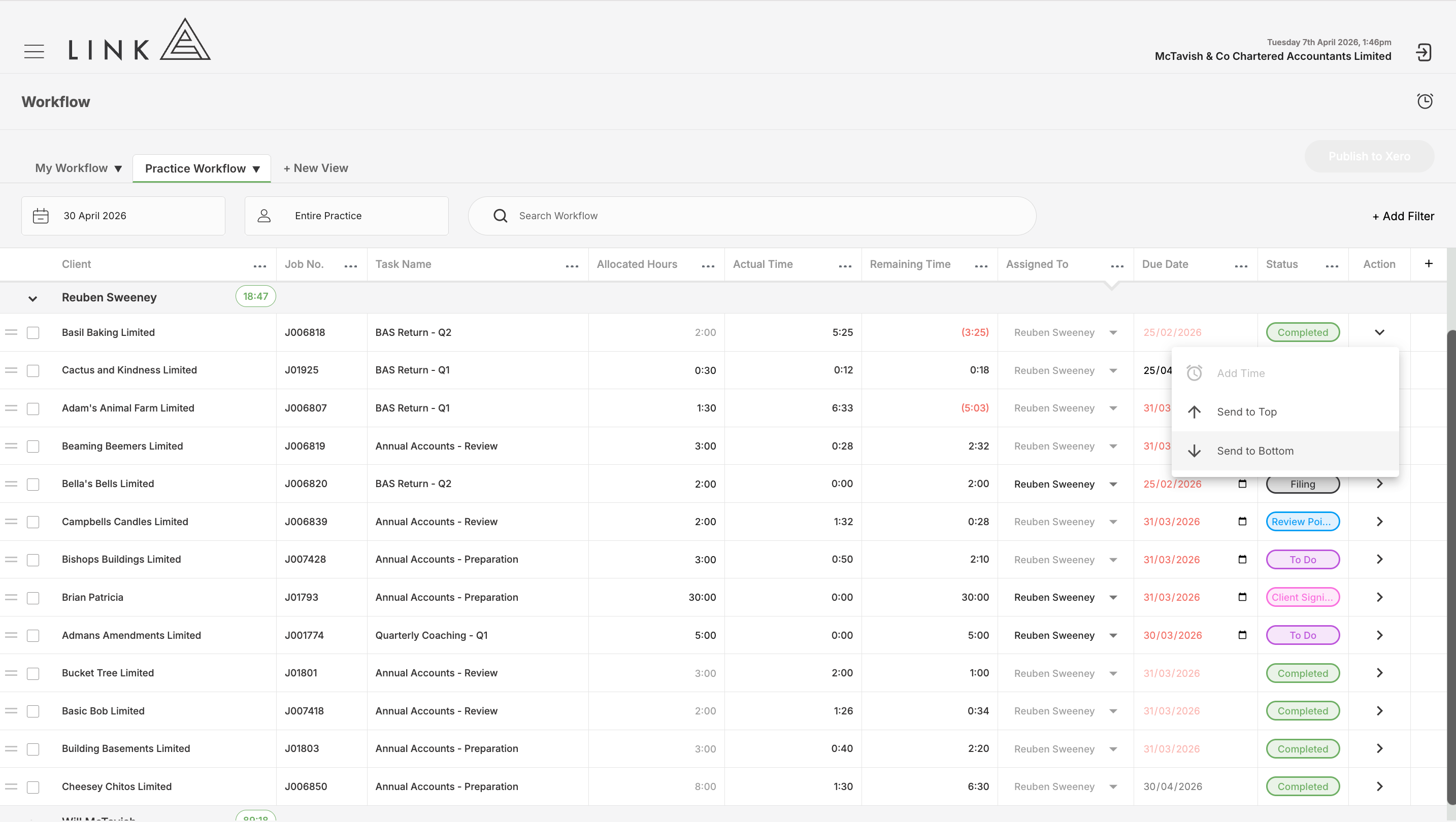
Task: Click + Add Filter
Action: pos(1403,216)
